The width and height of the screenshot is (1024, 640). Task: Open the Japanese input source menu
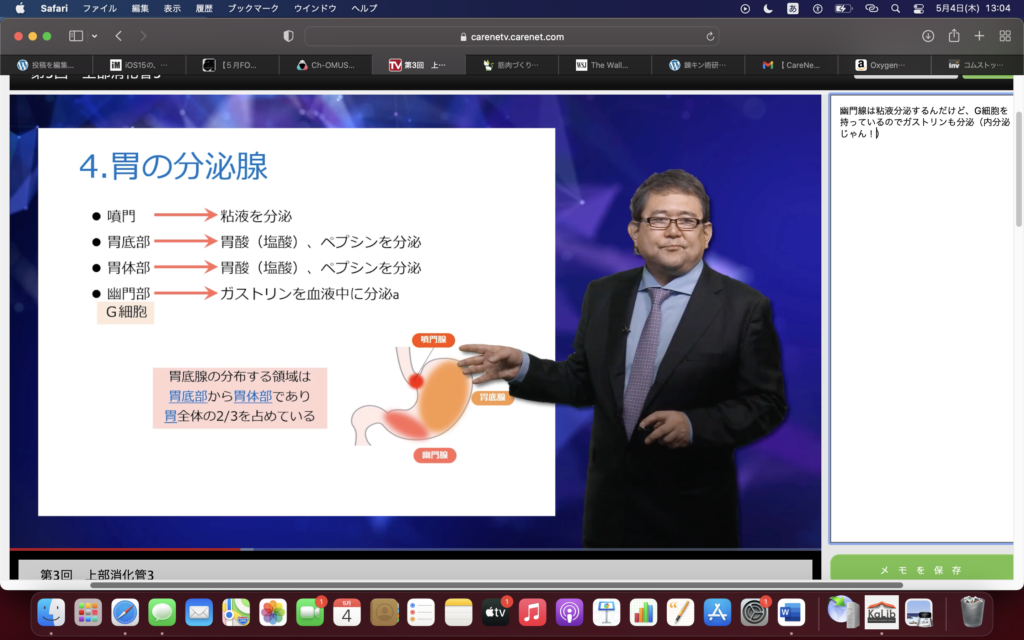tap(793, 8)
